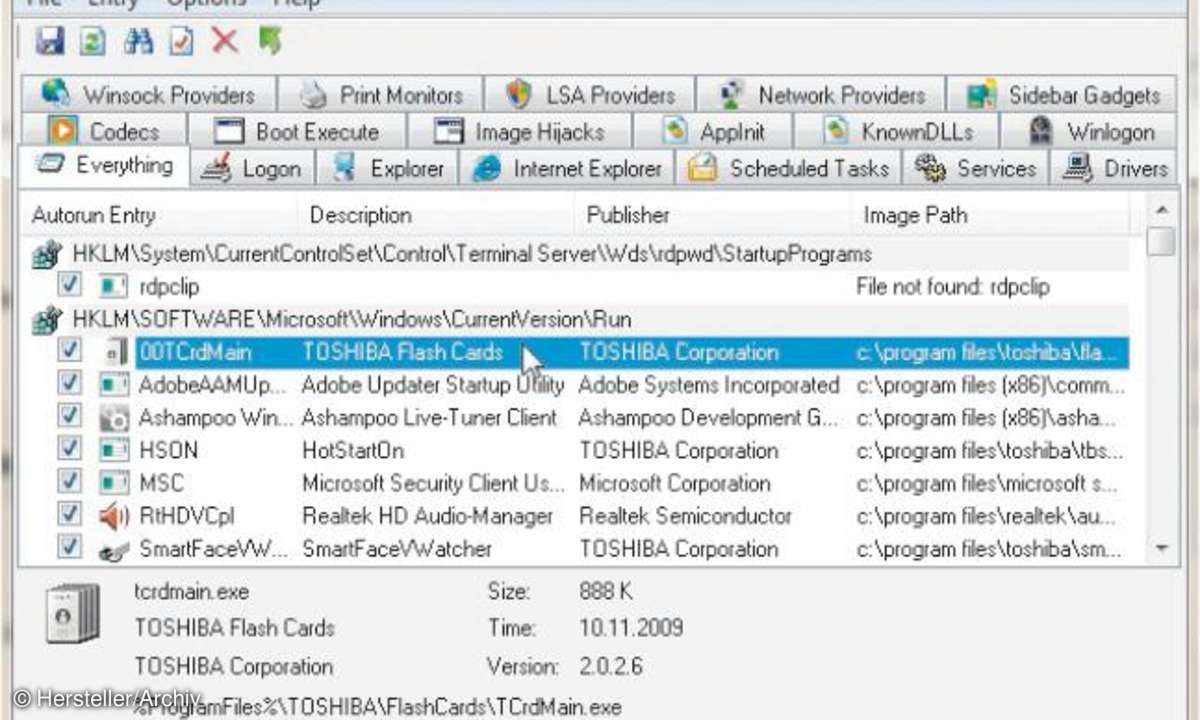This screenshot has height=720, width=1200.
Task: Toggle the Ashampoo Win checkbox
Action: click(x=69, y=417)
